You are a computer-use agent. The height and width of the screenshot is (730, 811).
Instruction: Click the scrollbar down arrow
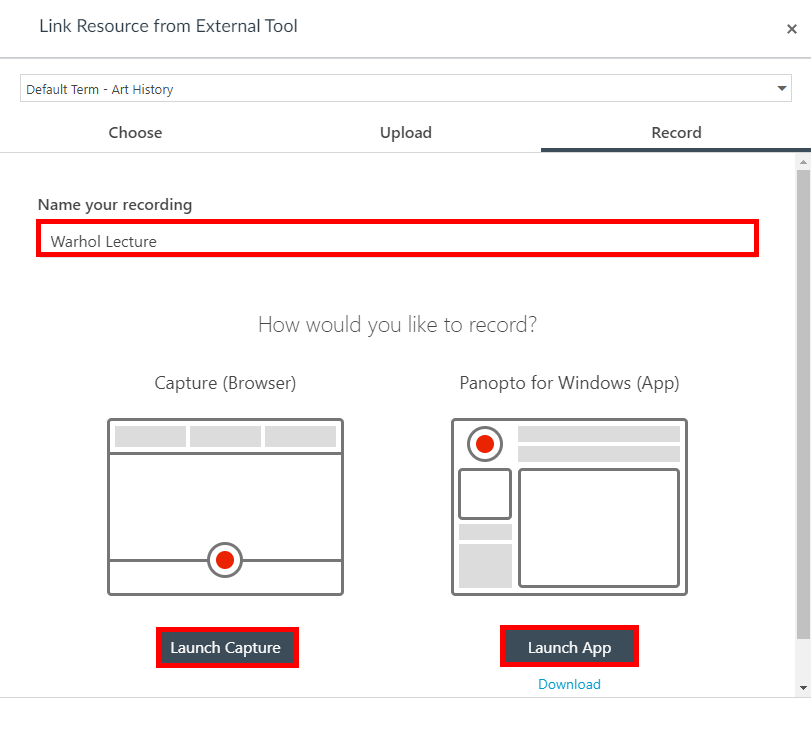pyautogui.click(x=803, y=688)
